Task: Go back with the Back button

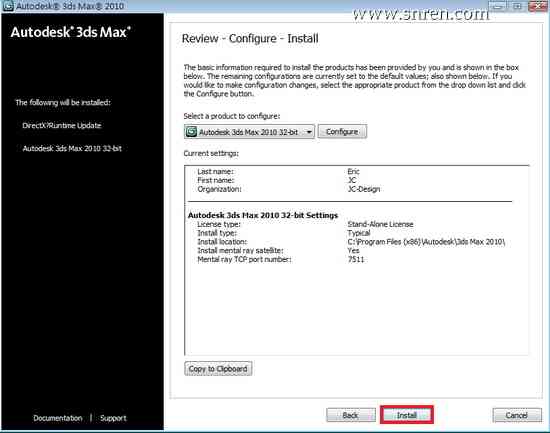Action: pos(350,415)
